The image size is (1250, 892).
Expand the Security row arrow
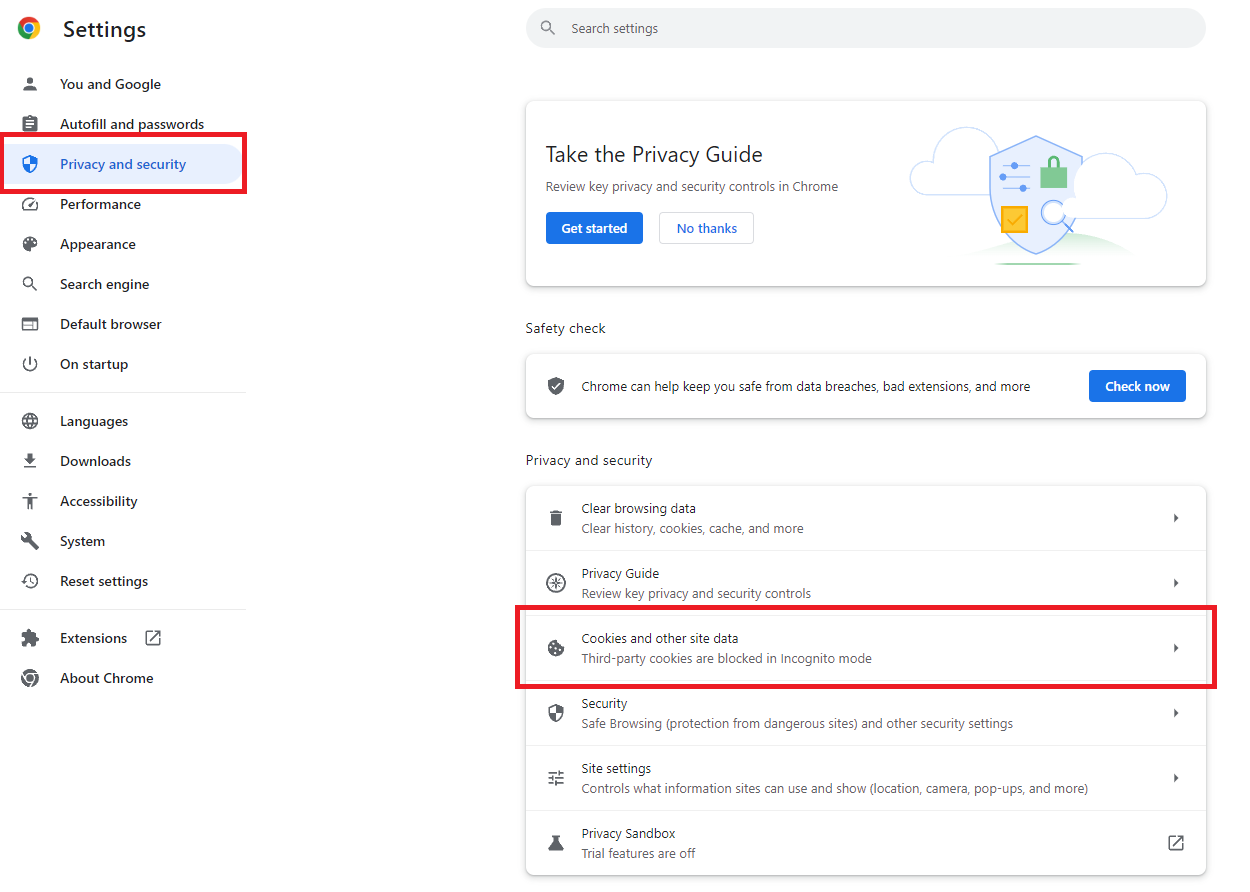[x=1176, y=713]
